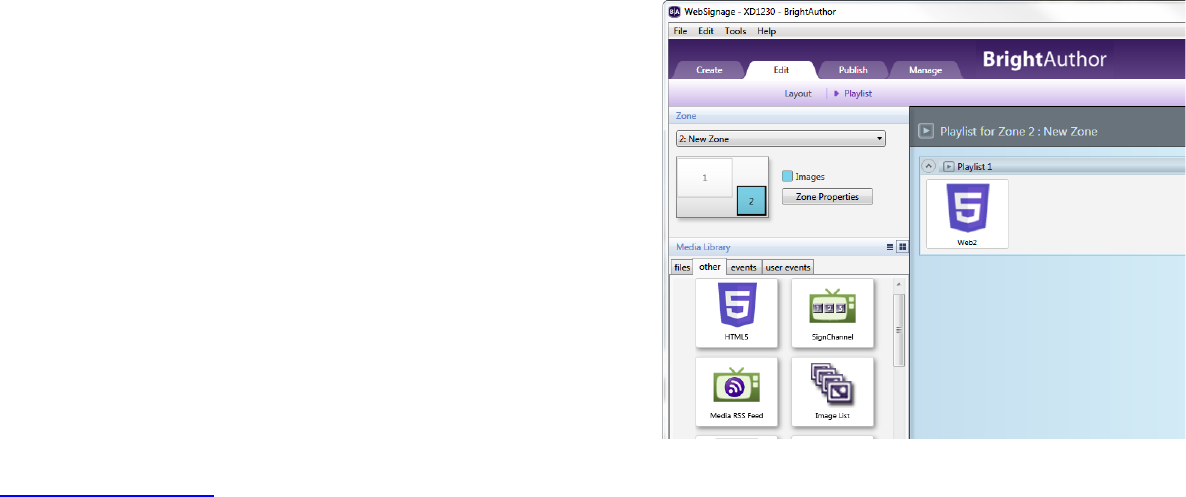Click the Media Library scrollbar thumb
Image resolution: width=1186 pixels, height=497 pixels.
point(899,330)
